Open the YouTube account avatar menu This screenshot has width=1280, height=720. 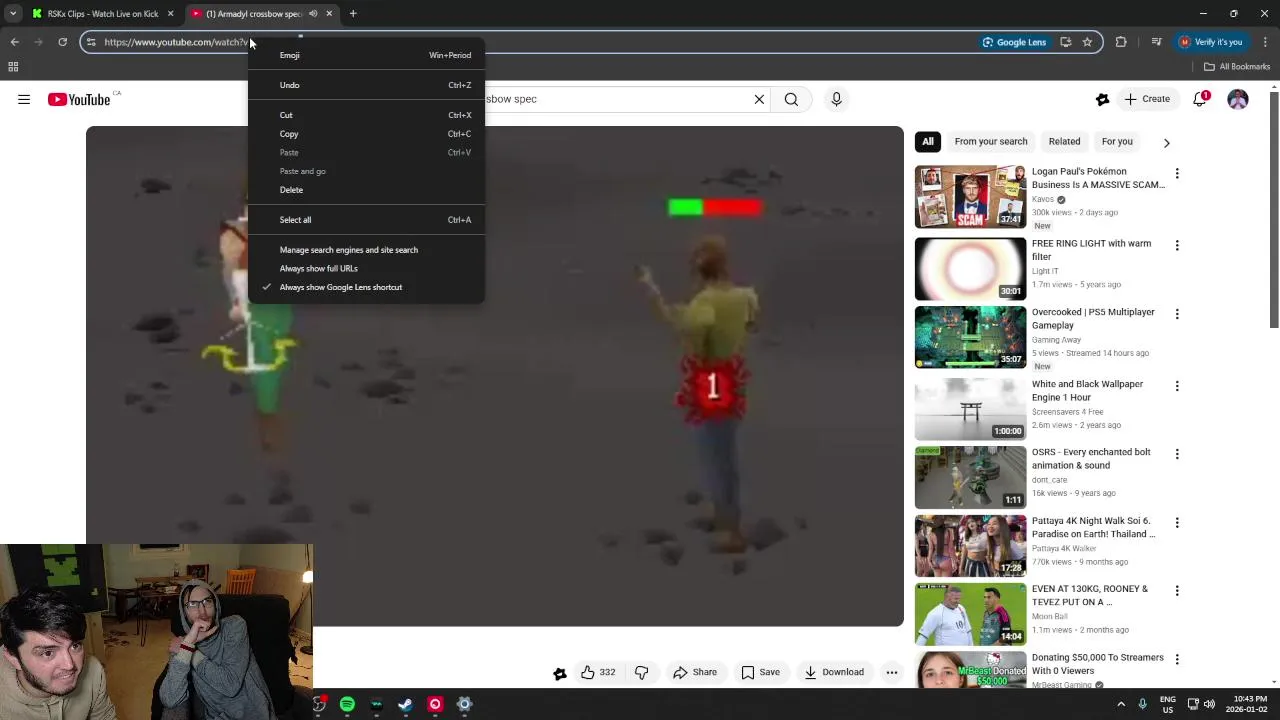[x=1238, y=99]
